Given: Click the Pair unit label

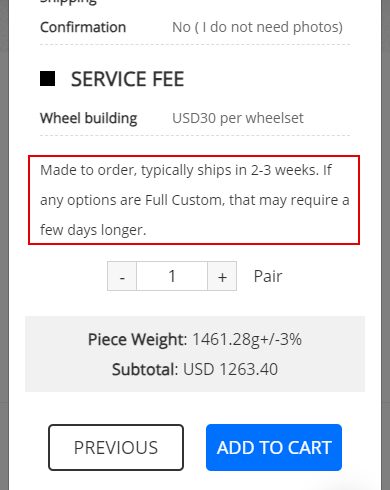Looking at the screenshot, I should 268,276.
